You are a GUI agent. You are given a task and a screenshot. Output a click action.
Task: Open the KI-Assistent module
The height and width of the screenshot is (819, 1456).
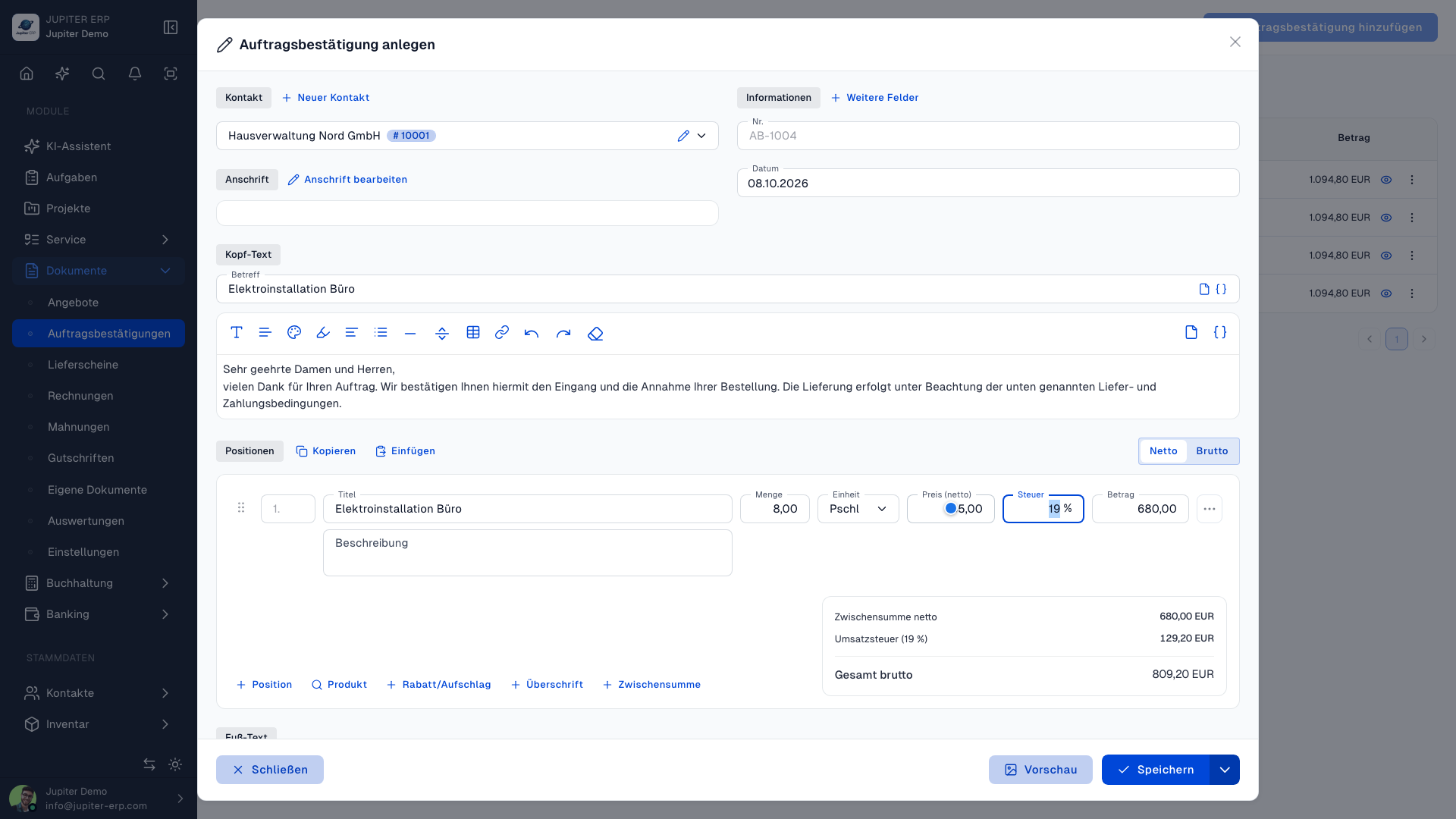tap(99, 146)
